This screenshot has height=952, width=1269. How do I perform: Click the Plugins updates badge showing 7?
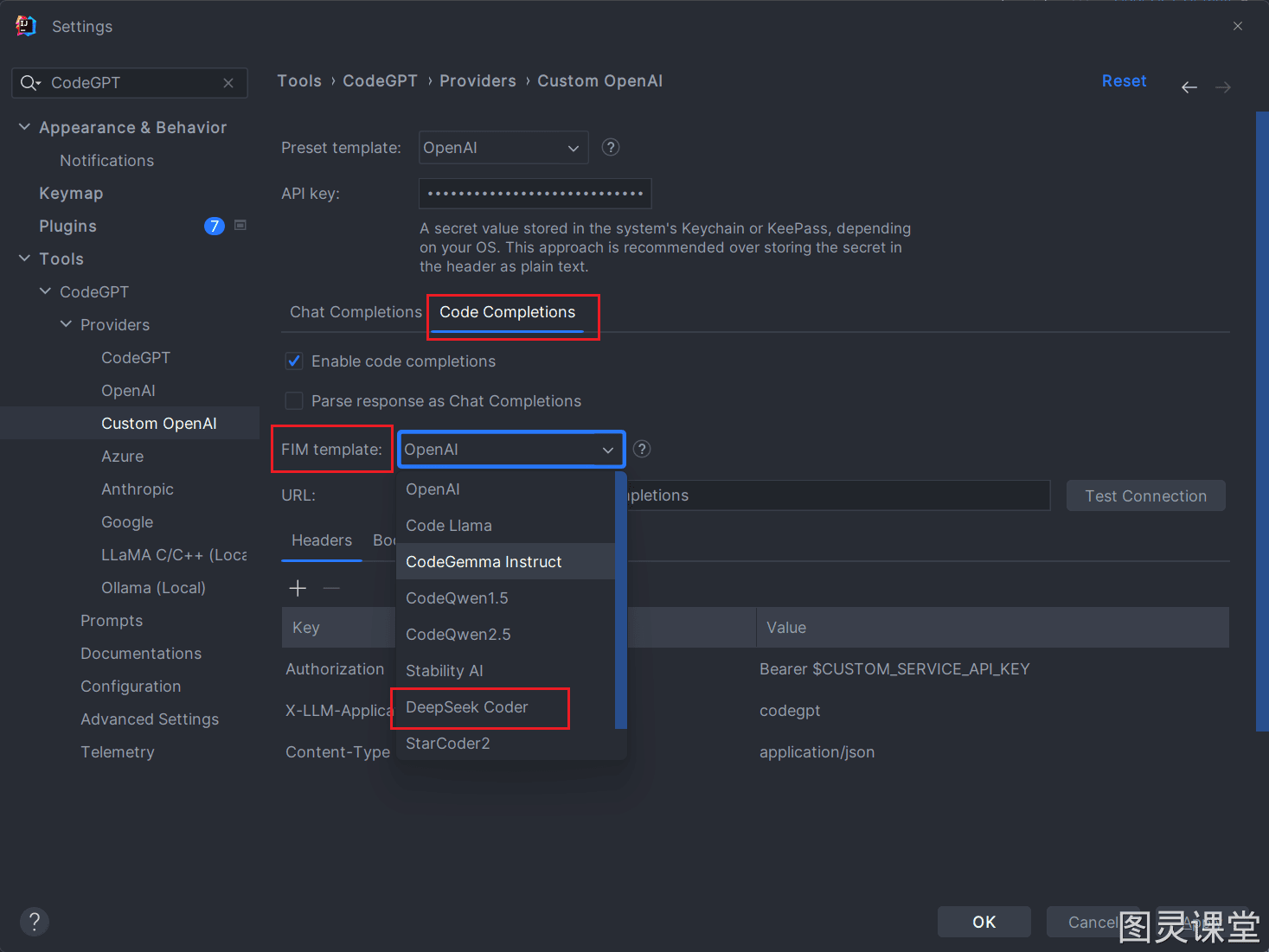pyautogui.click(x=215, y=226)
